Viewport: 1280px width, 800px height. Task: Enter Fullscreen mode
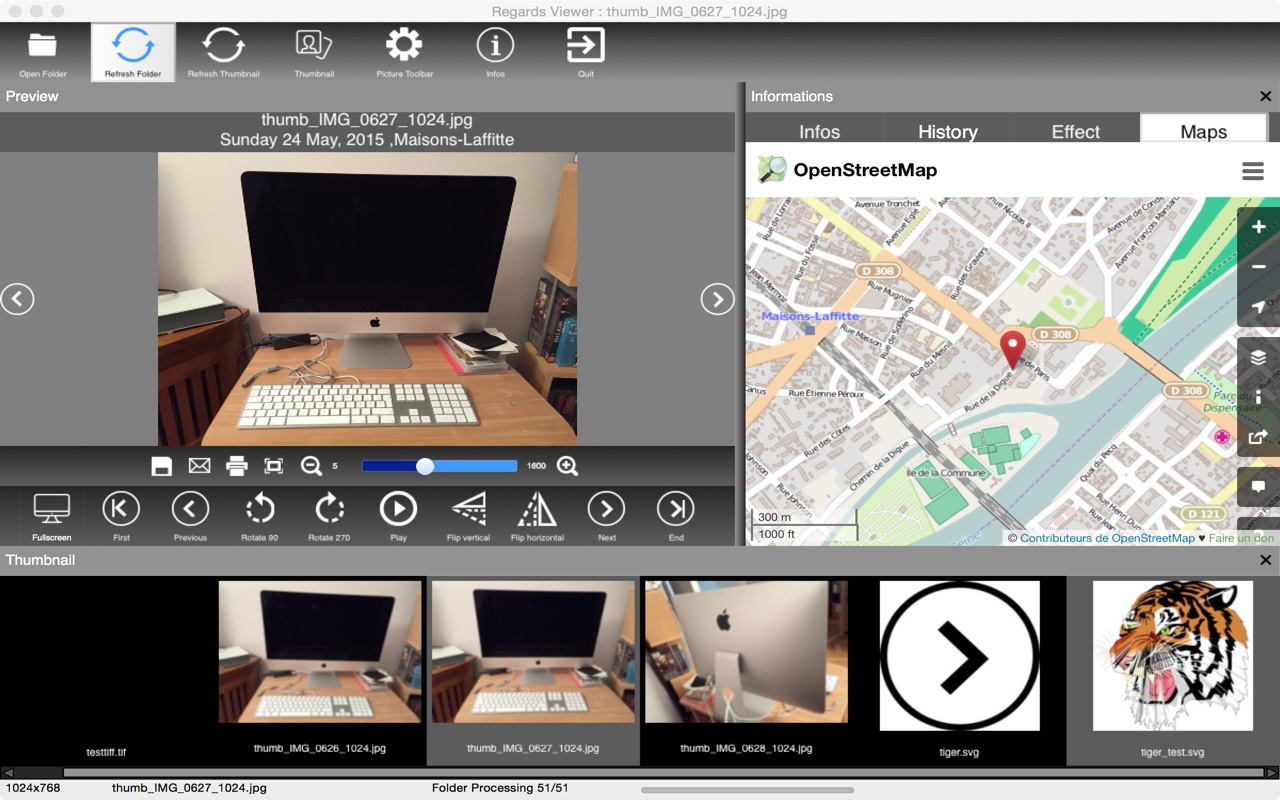click(51, 510)
